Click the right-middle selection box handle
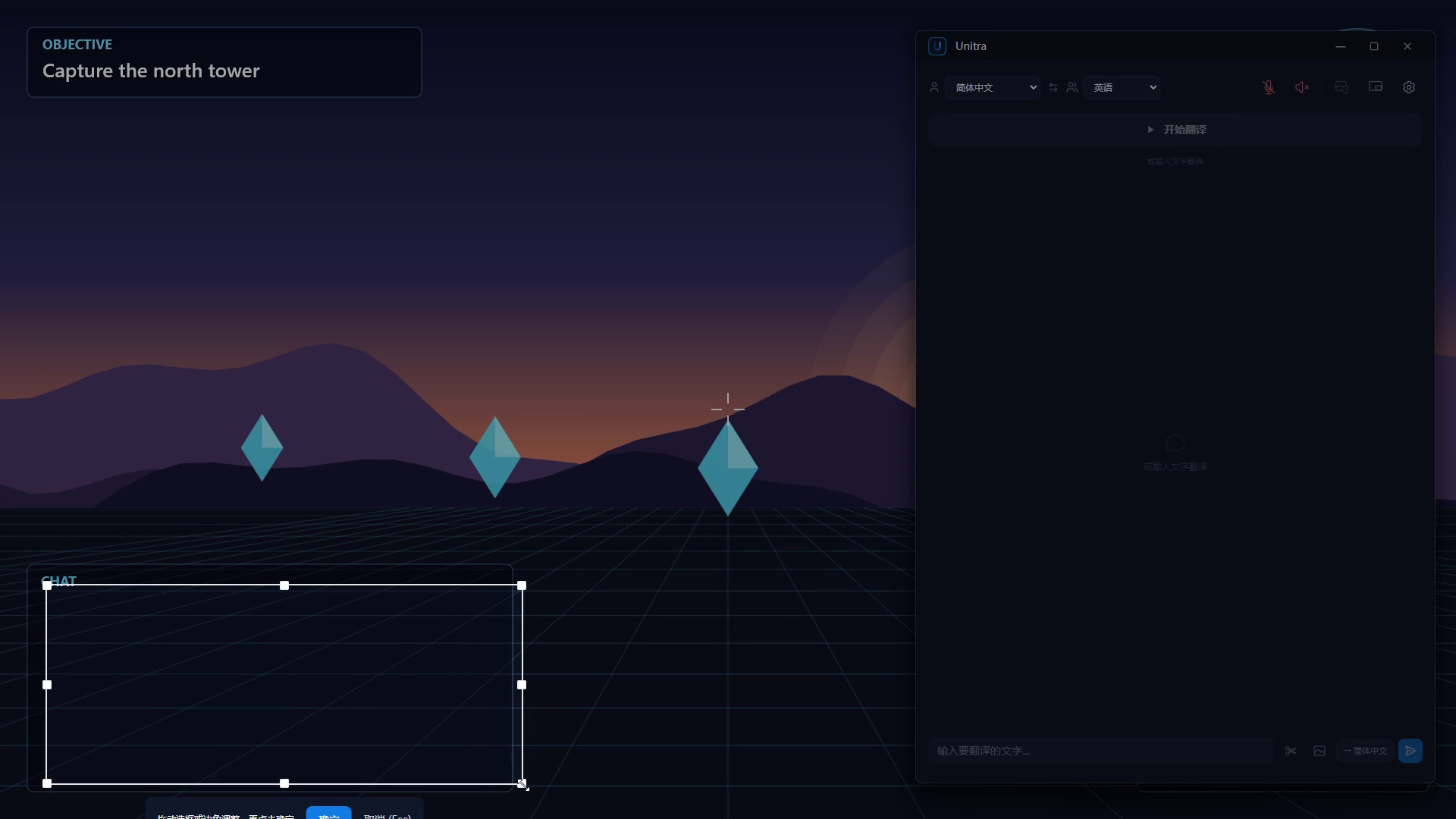Image resolution: width=1456 pixels, height=819 pixels. tap(522, 685)
